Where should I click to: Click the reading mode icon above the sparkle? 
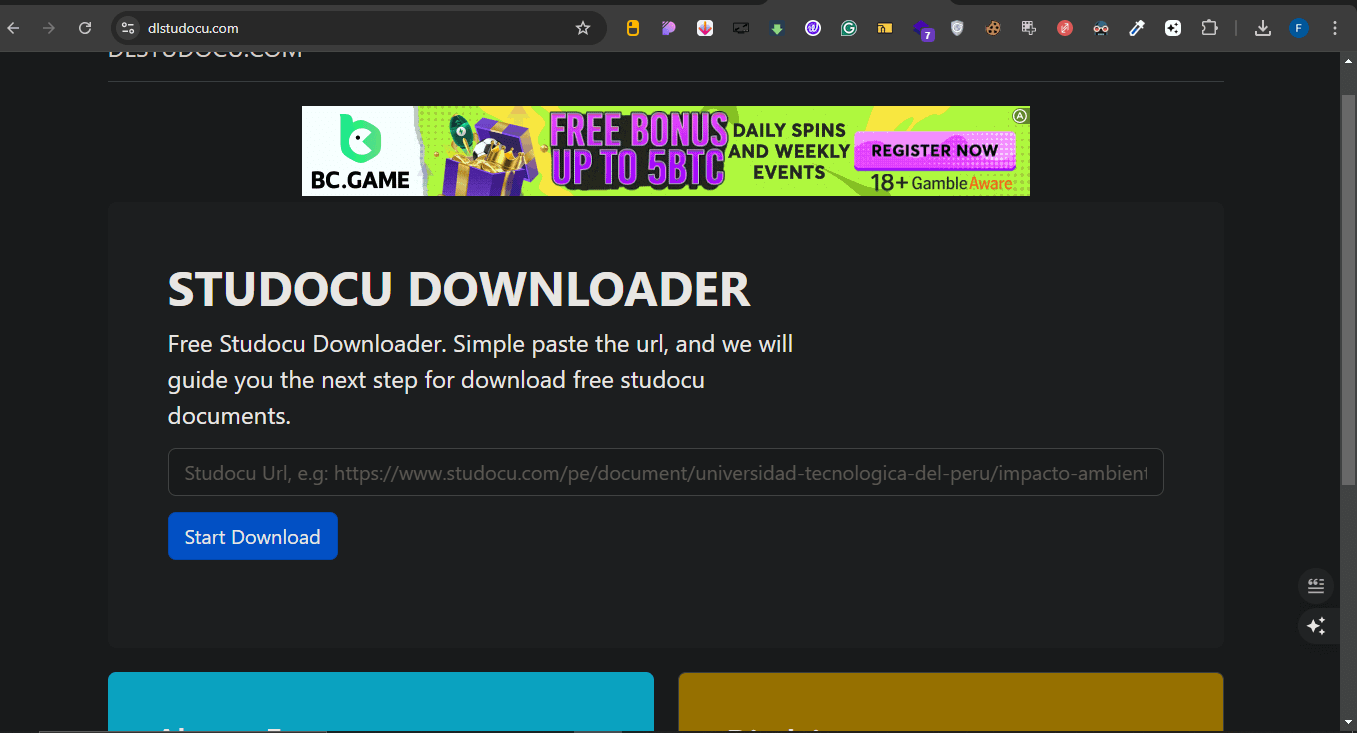(1316, 585)
